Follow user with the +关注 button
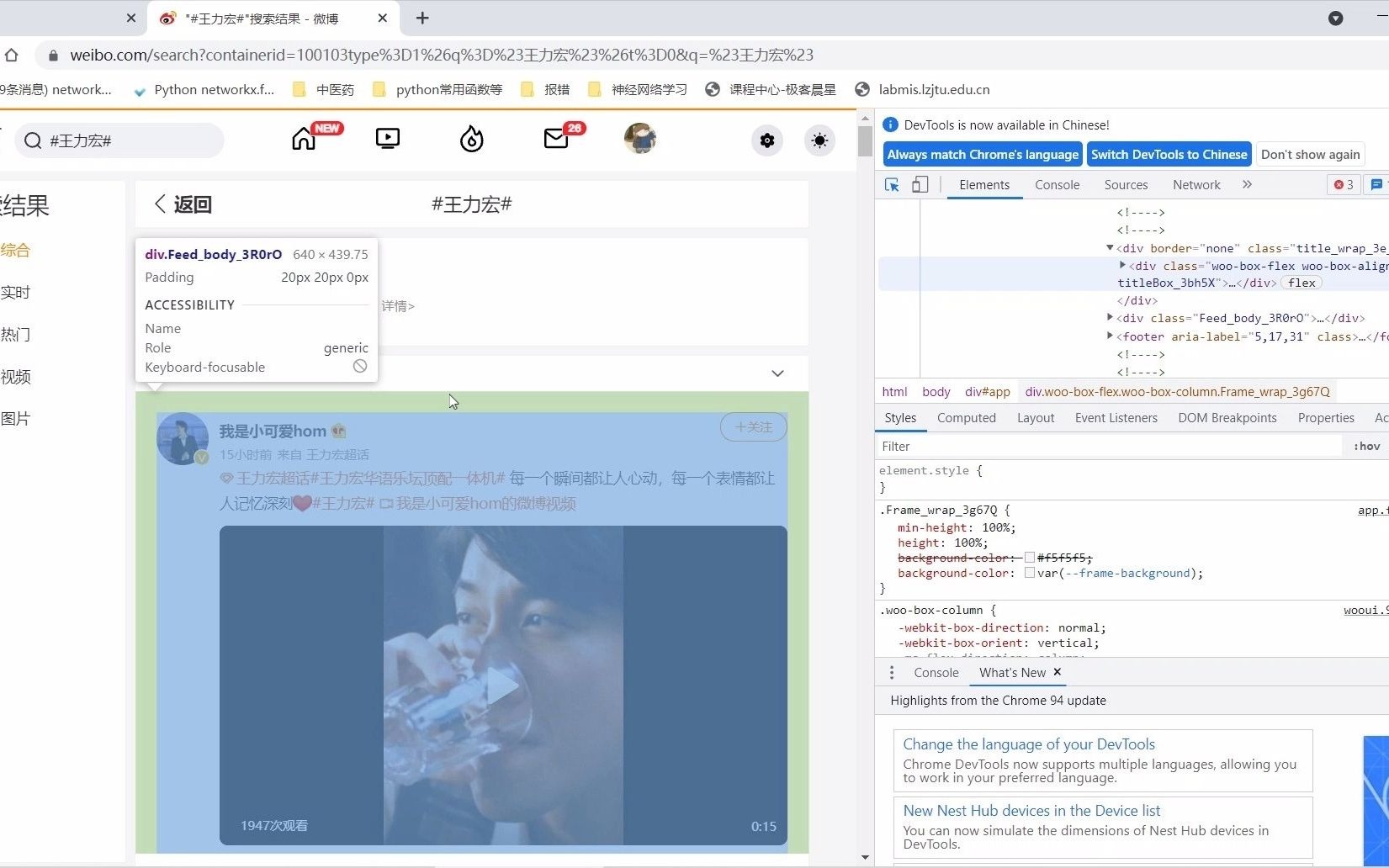 pyautogui.click(x=754, y=426)
